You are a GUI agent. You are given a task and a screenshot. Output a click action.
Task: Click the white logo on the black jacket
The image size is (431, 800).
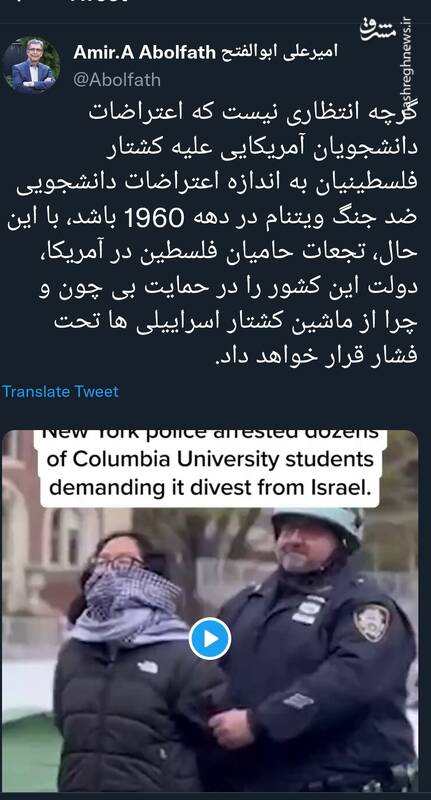pos(147,666)
